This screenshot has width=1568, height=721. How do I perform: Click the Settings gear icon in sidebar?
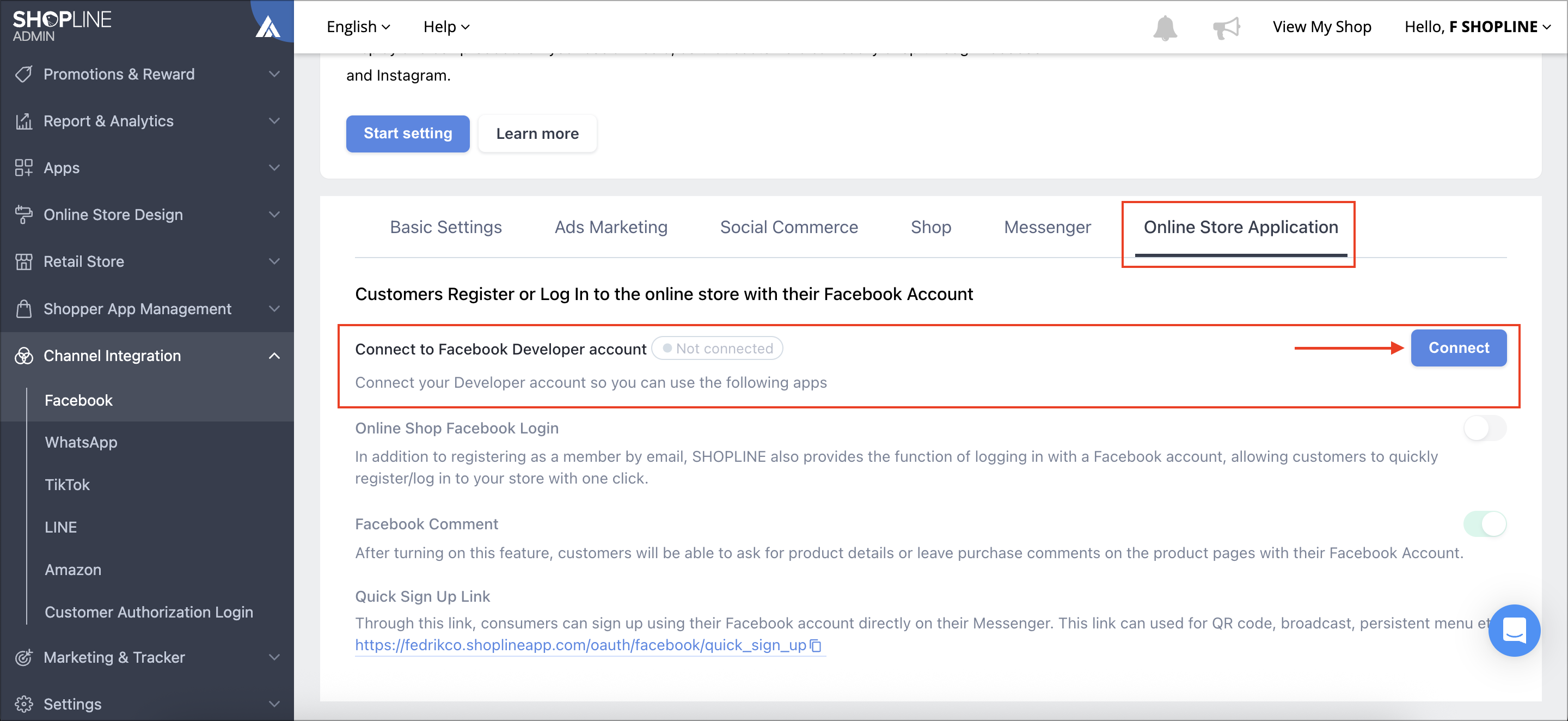(24, 704)
